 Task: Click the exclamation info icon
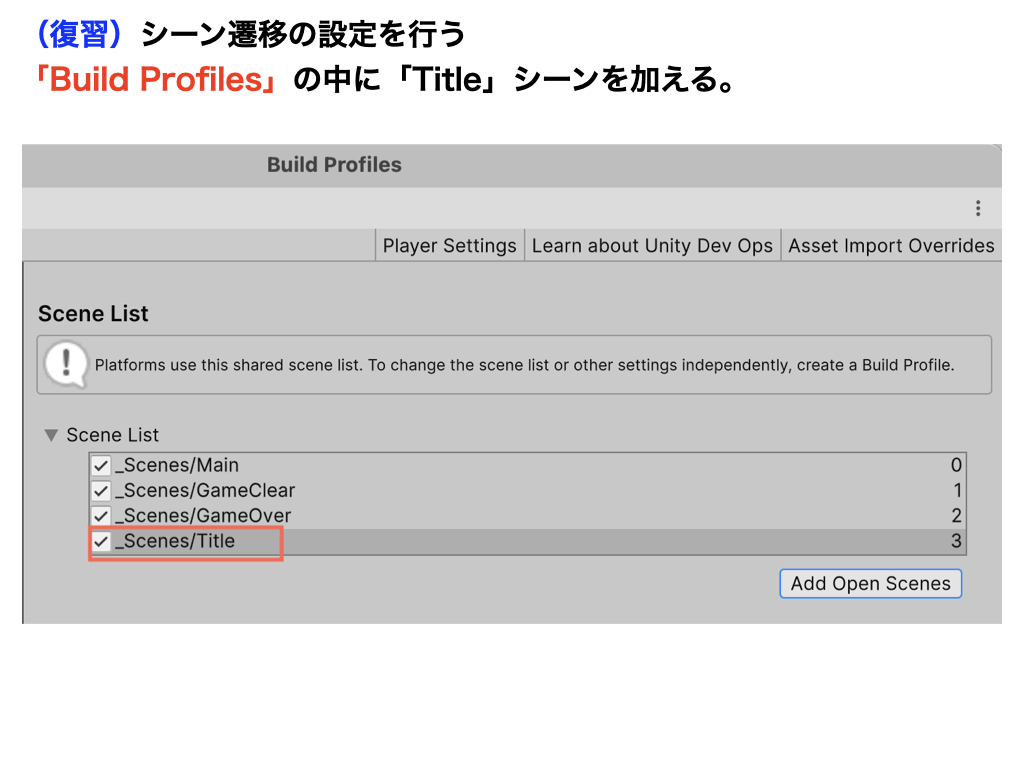pyautogui.click(x=66, y=363)
